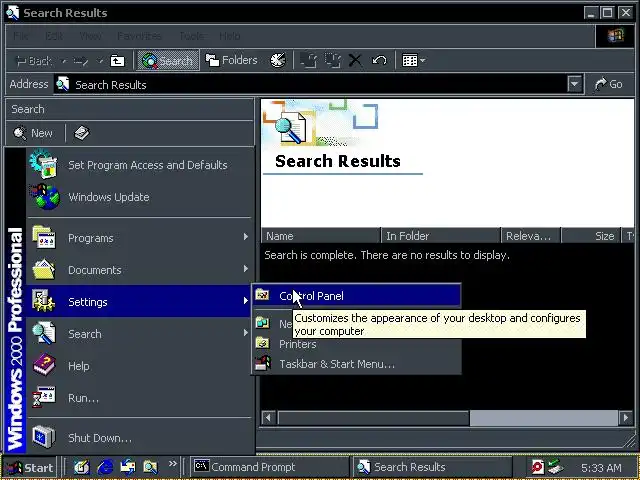Click the Indexing Service icon beside New
The image size is (640, 480).
81,133
